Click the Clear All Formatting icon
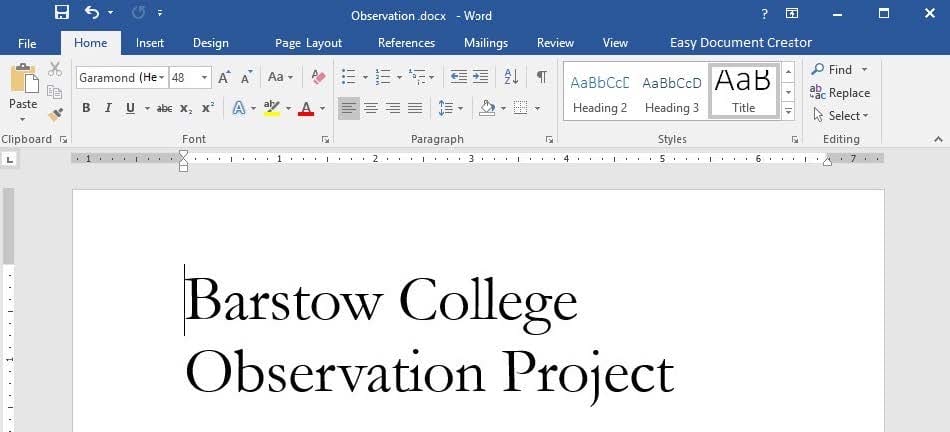Screen dimensions: 950x432 pos(318,77)
